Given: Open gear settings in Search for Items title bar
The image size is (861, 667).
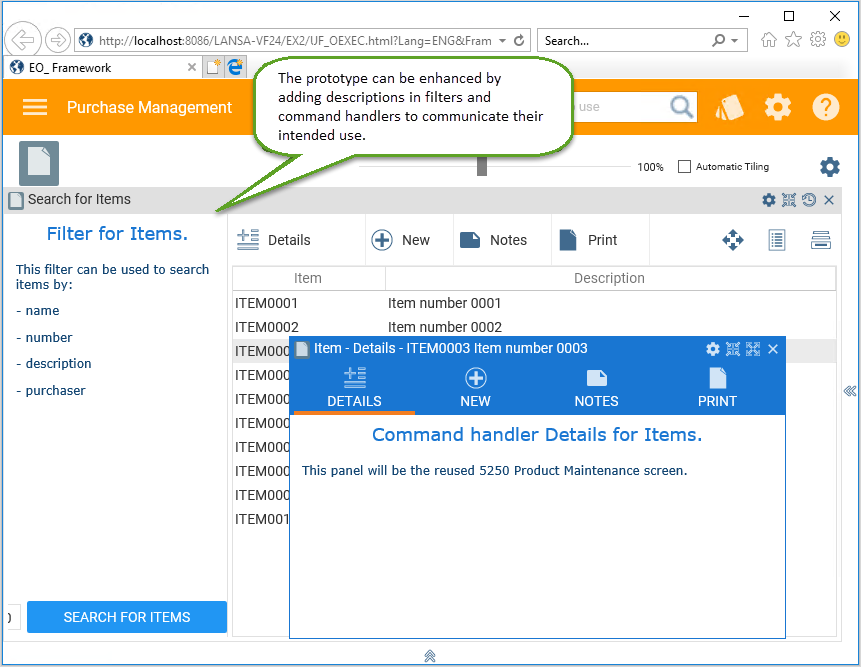Looking at the screenshot, I should pos(769,200).
